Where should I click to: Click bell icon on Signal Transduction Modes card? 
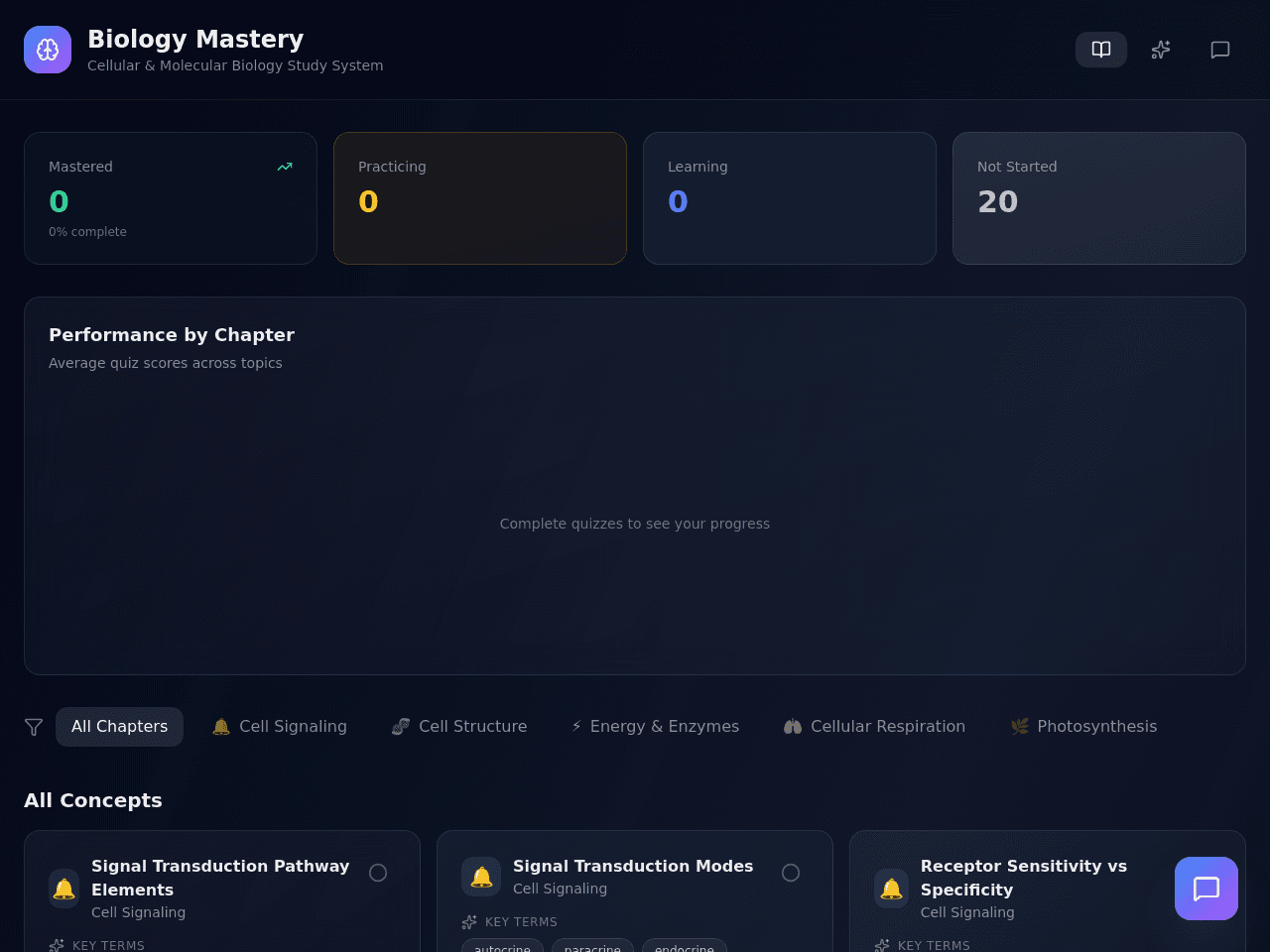(481, 877)
